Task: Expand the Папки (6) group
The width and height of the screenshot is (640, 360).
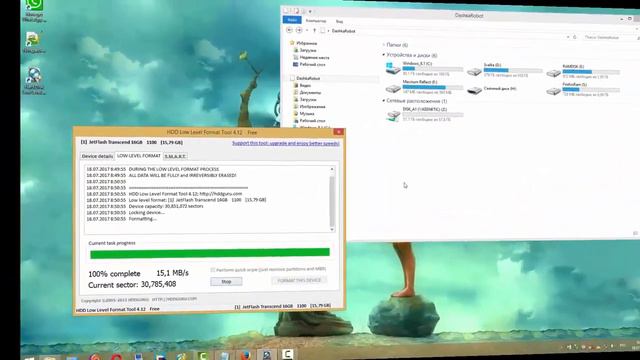Action: pos(384,44)
